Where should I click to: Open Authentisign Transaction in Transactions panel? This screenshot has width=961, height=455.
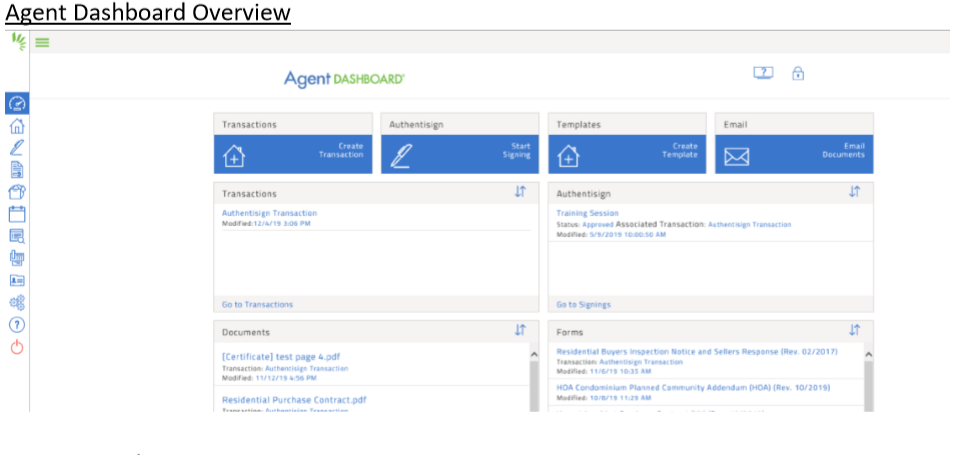(x=270, y=213)
